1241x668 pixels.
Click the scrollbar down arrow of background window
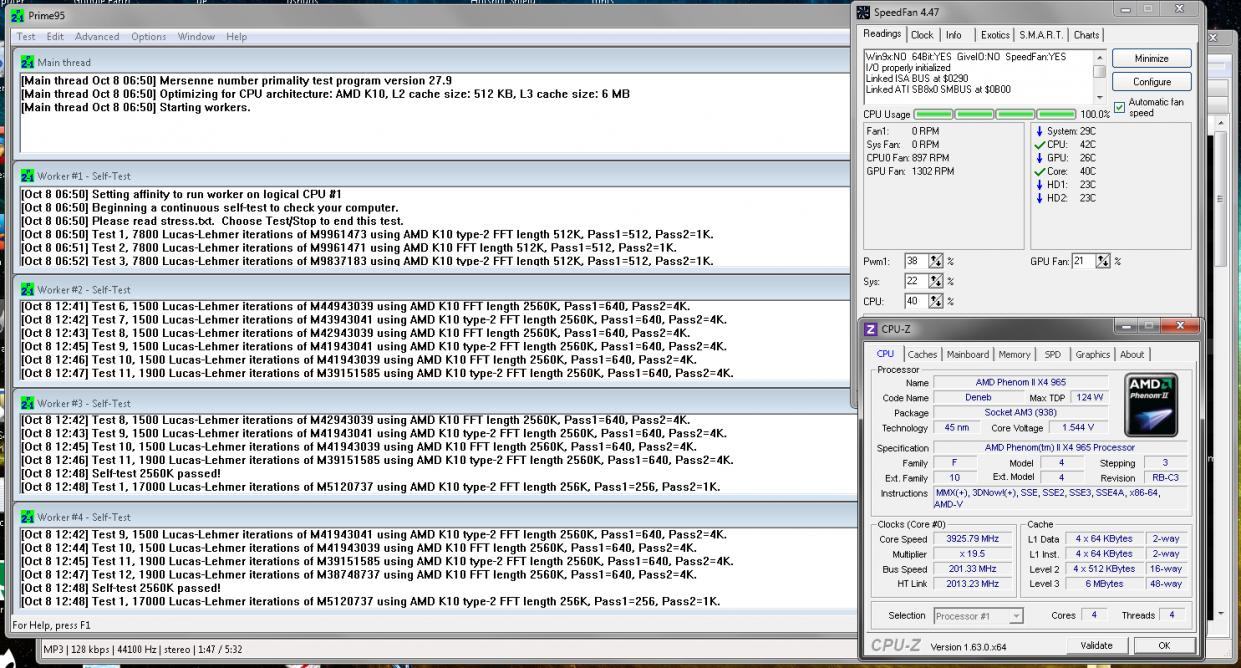(x=1223, y=613)
